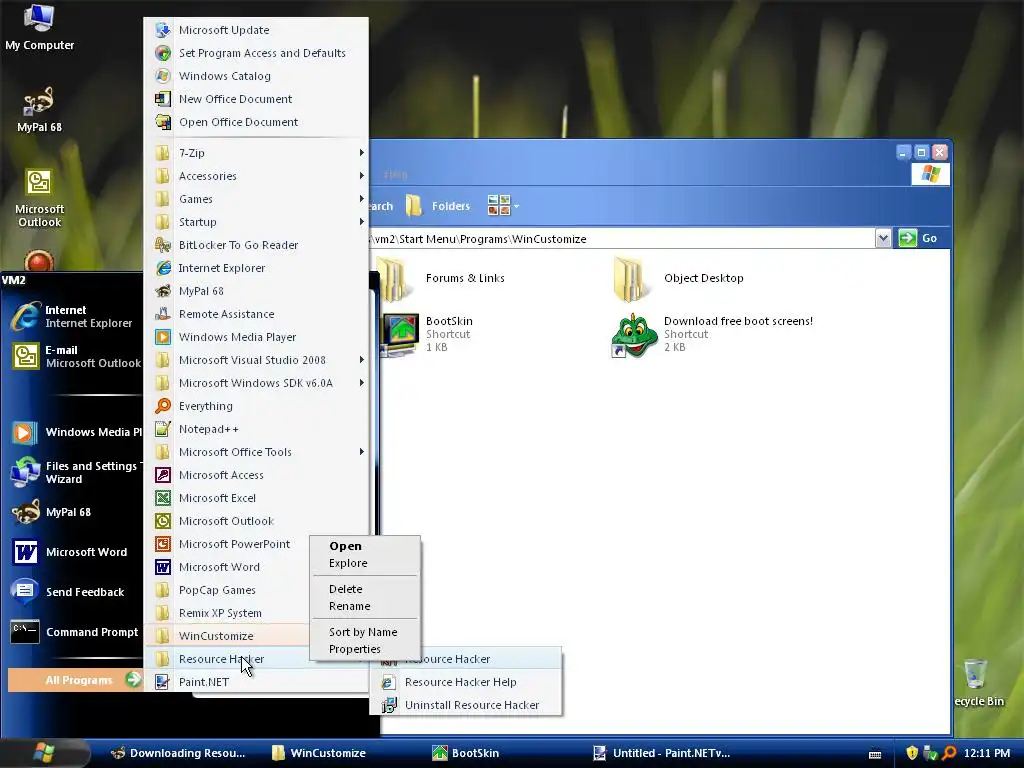Open the Views dropdown in Explorer toolbar
Image resolution: width=1024 pixels, height=768 pixels.
tap(503, 206)
